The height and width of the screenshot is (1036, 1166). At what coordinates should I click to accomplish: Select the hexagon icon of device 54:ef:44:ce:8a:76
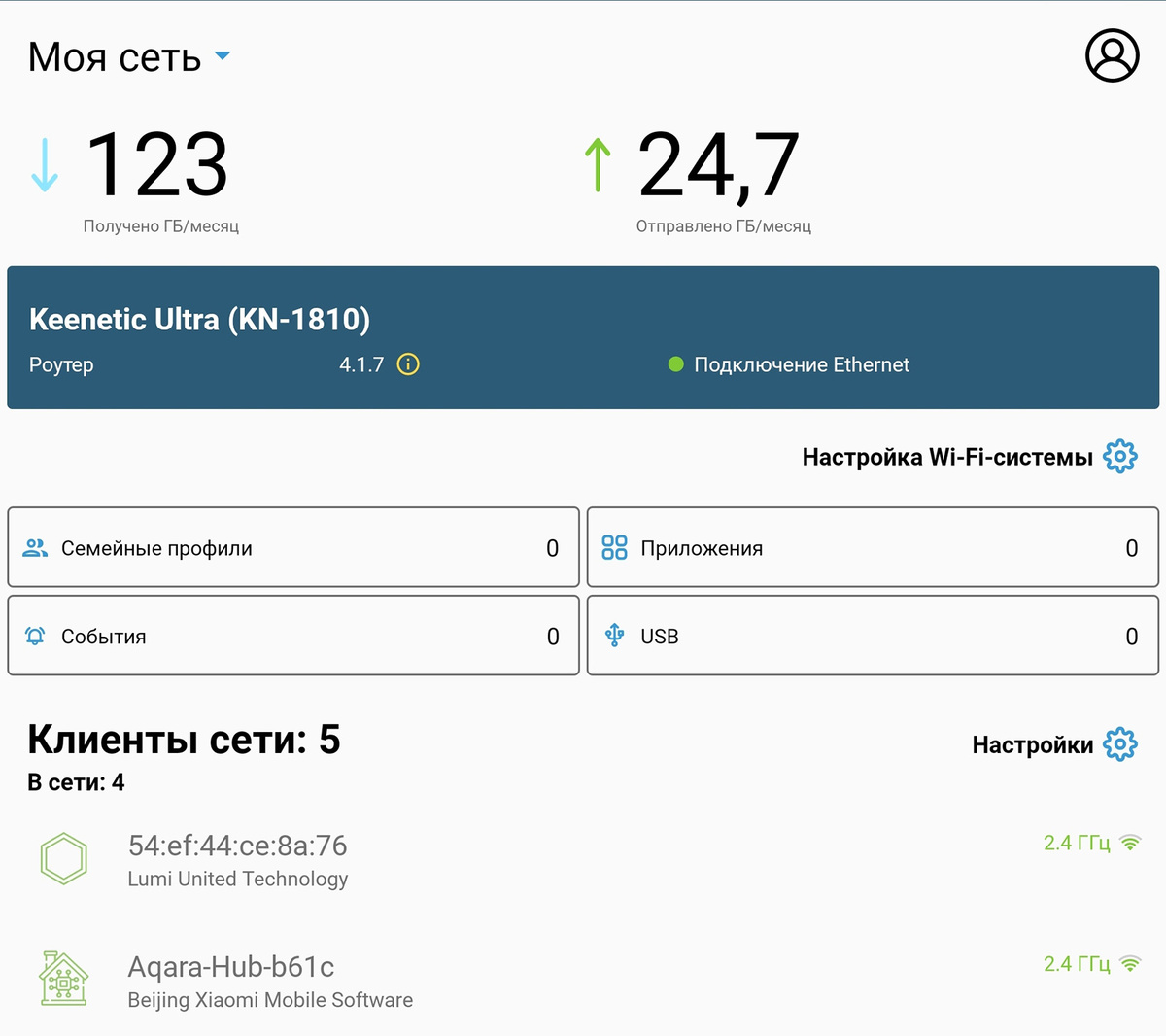point(64,858)
